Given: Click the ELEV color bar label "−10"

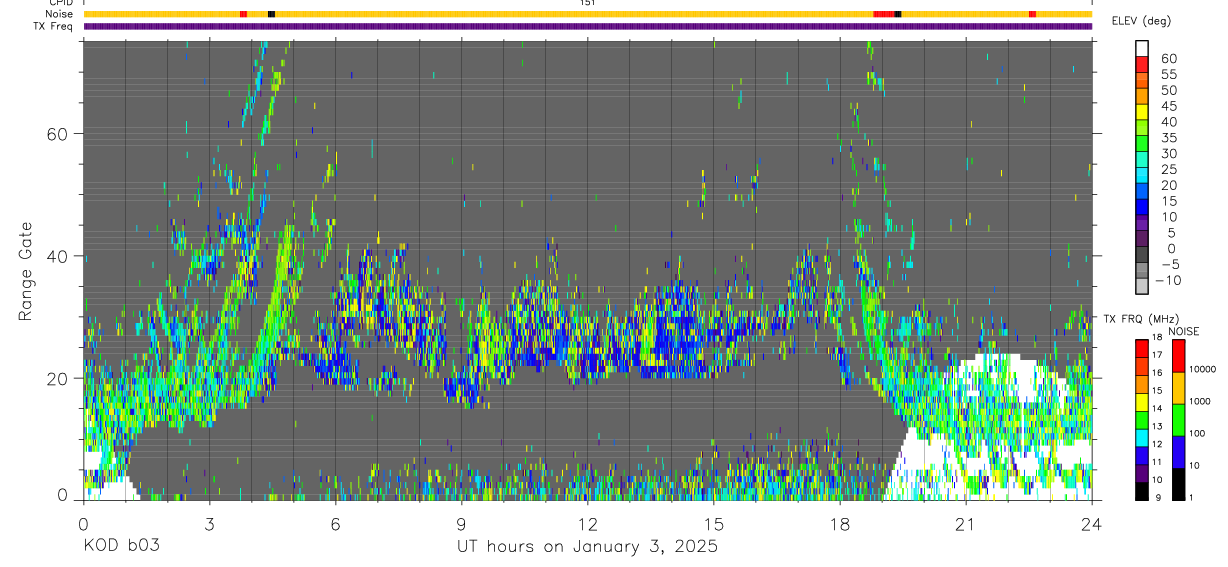Looking at the screenshot, I should pos(1168,280).
